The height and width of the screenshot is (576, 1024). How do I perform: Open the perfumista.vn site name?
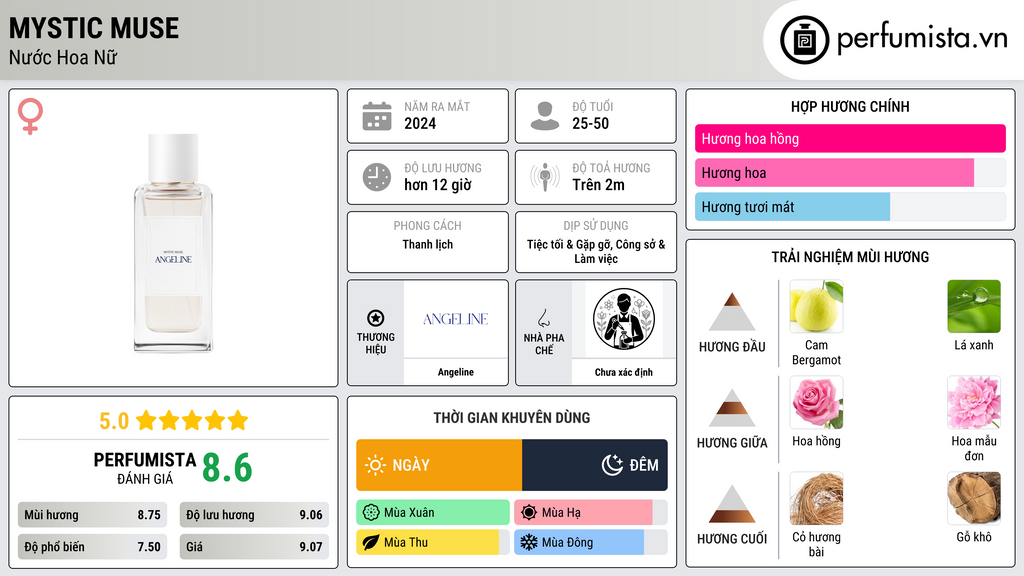[x=922, y=39]
